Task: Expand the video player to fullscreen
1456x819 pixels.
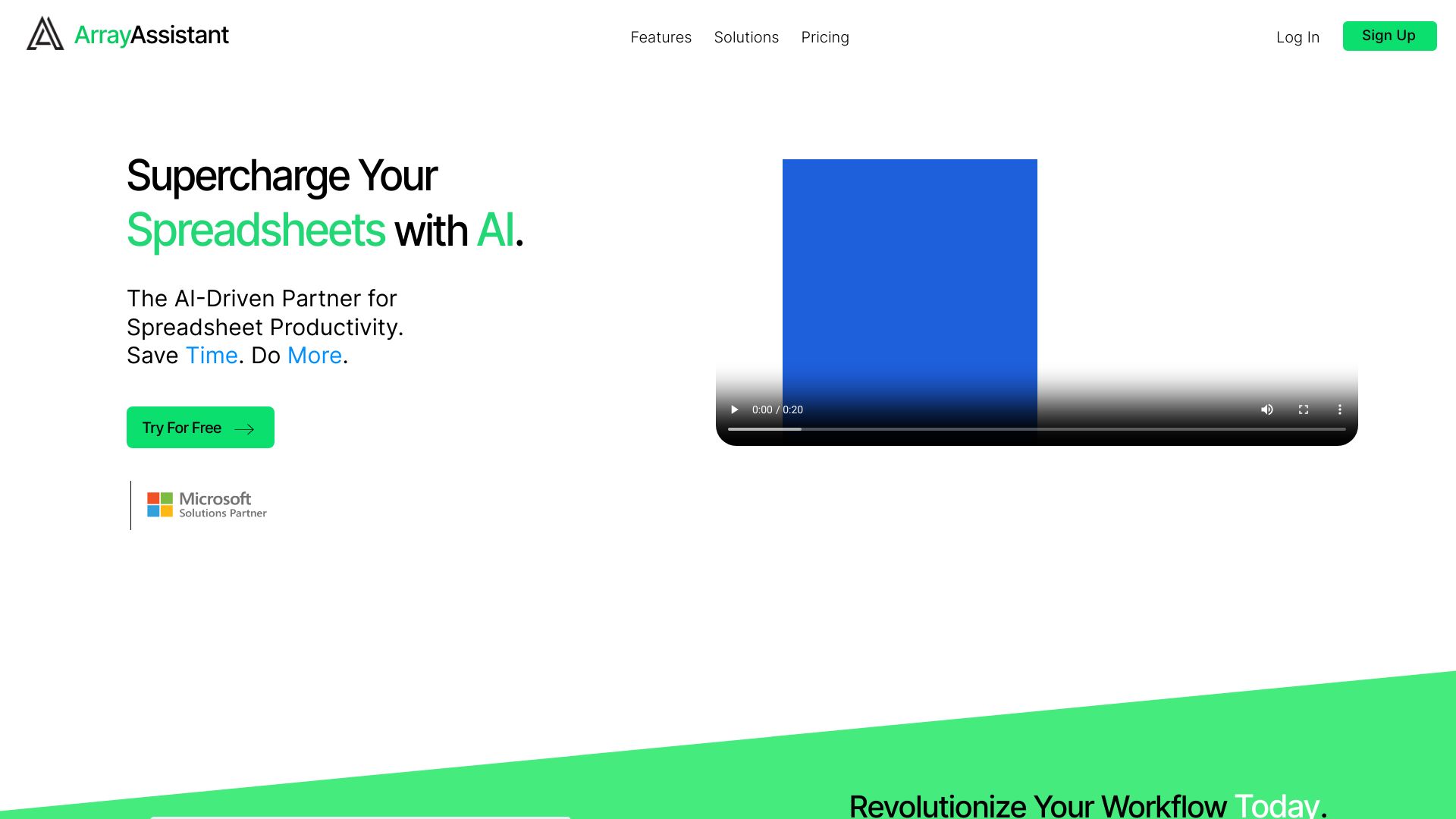Action: (1303, 409)
